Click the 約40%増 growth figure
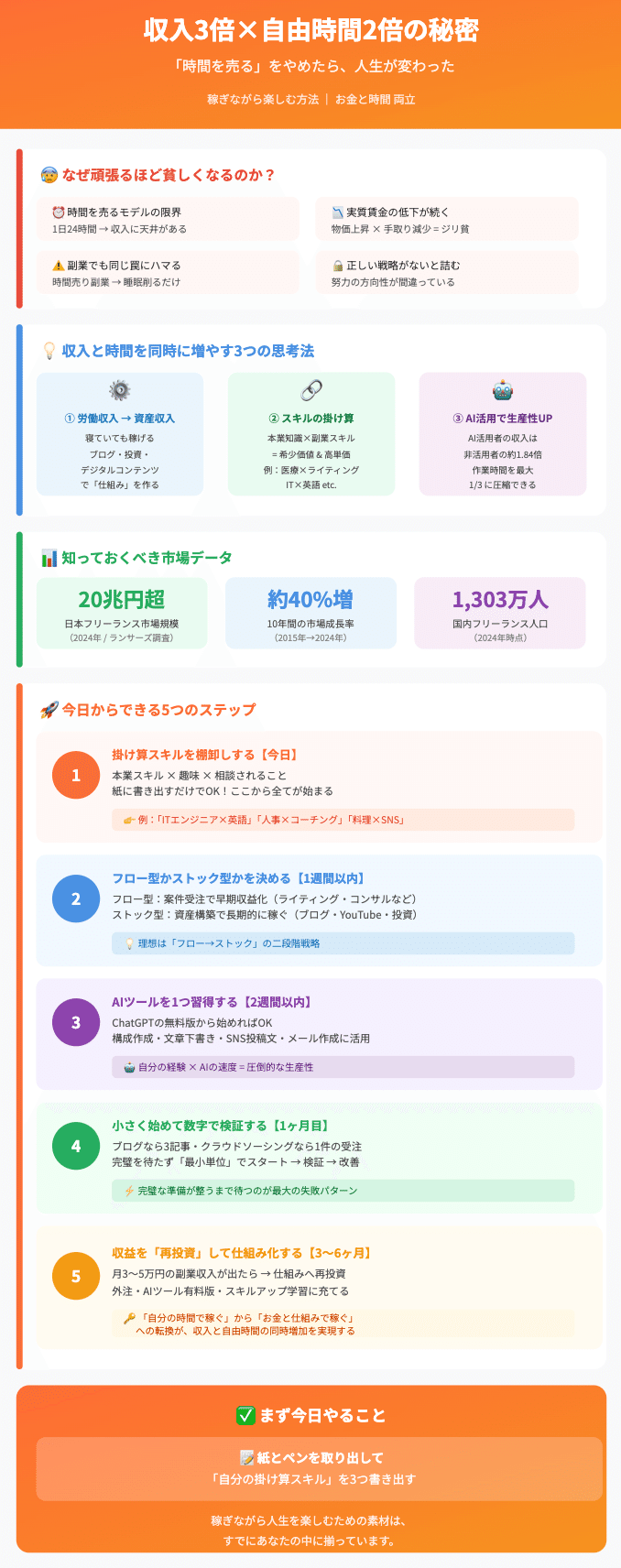Screen dimensions: 621x1568 pos(310,599)
